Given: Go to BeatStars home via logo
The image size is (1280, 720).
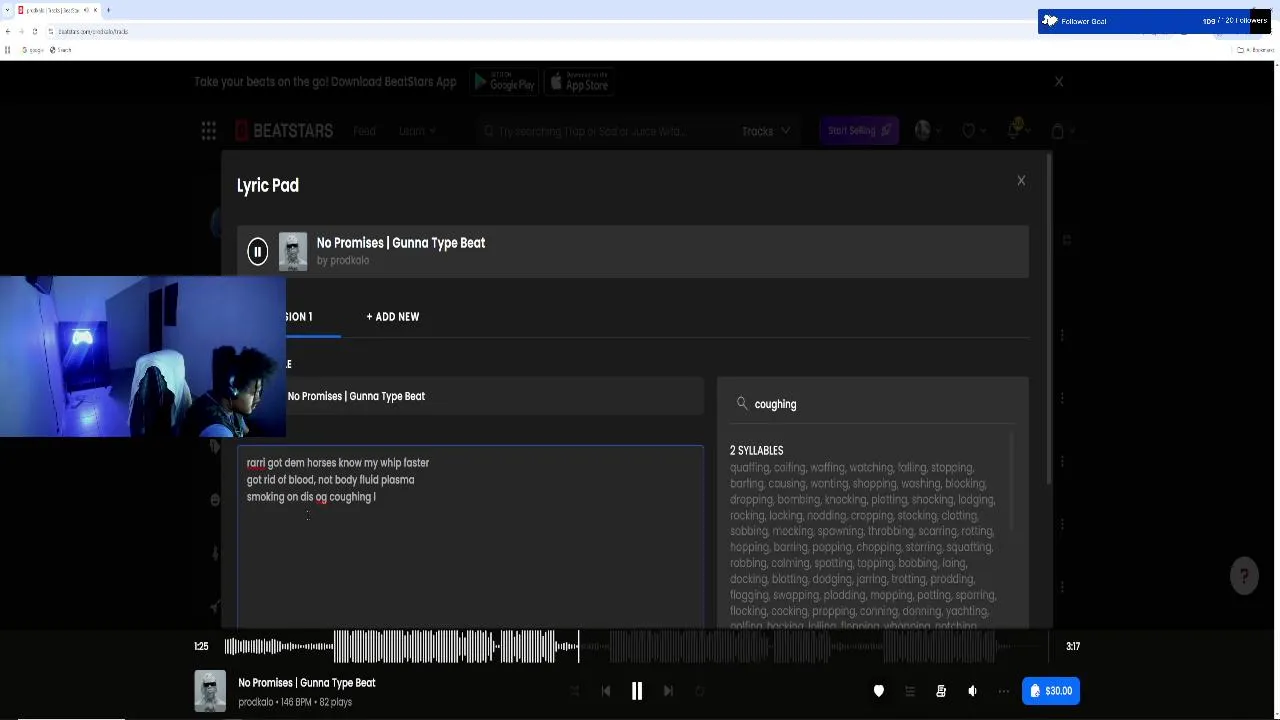Looking at the screenshot, I should click(284, 131).
